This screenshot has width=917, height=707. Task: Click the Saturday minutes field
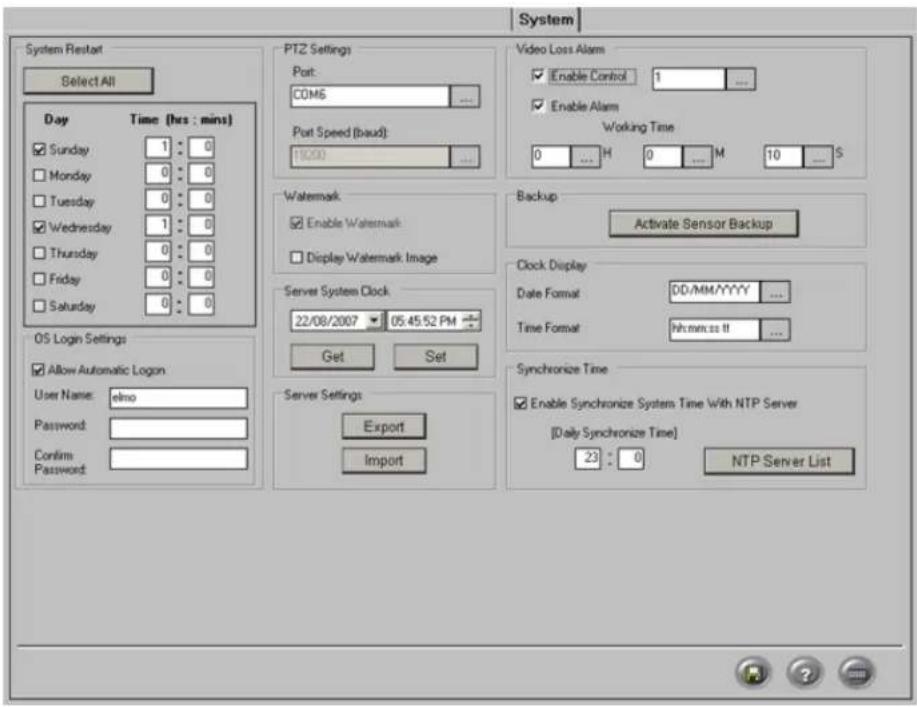(201, 304)
